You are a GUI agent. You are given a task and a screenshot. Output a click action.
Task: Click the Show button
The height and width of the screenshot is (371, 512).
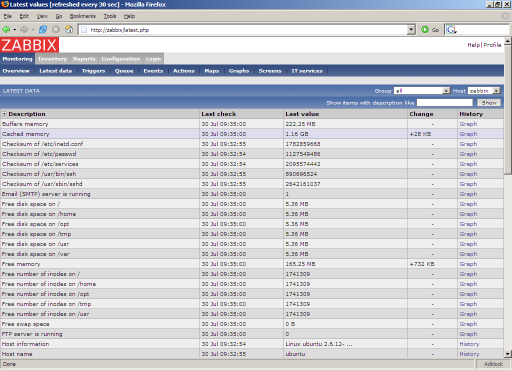coord(489,103)
